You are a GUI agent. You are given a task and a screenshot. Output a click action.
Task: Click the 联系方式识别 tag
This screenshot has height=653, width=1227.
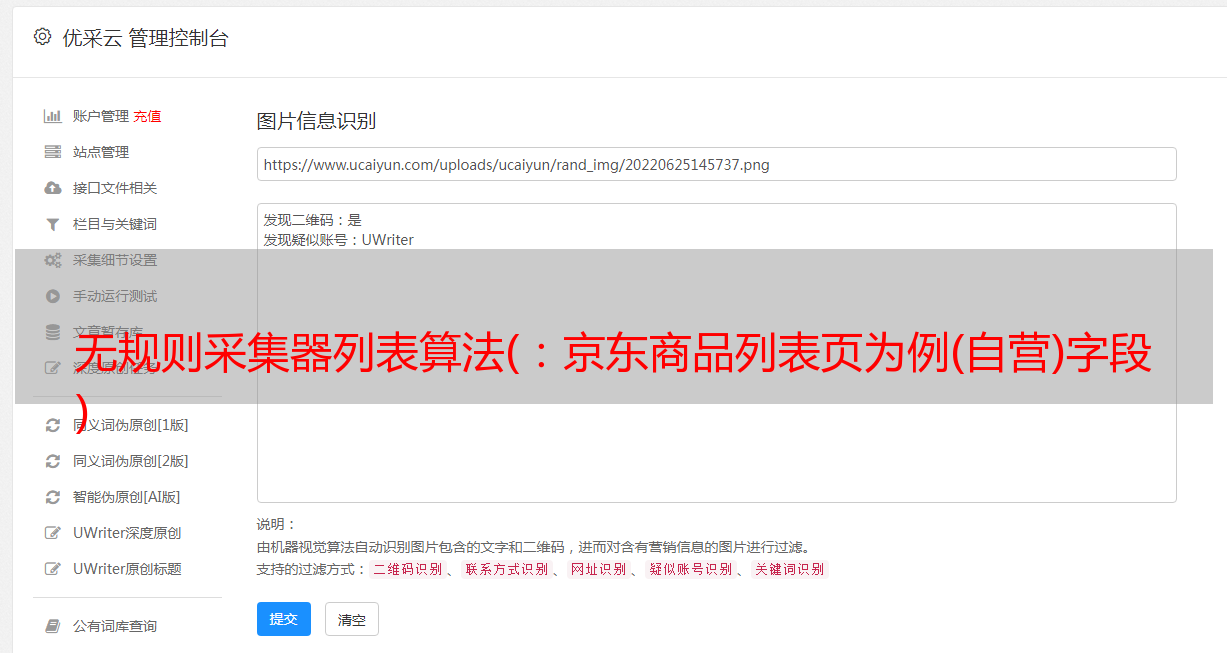[x=506, y=569]
